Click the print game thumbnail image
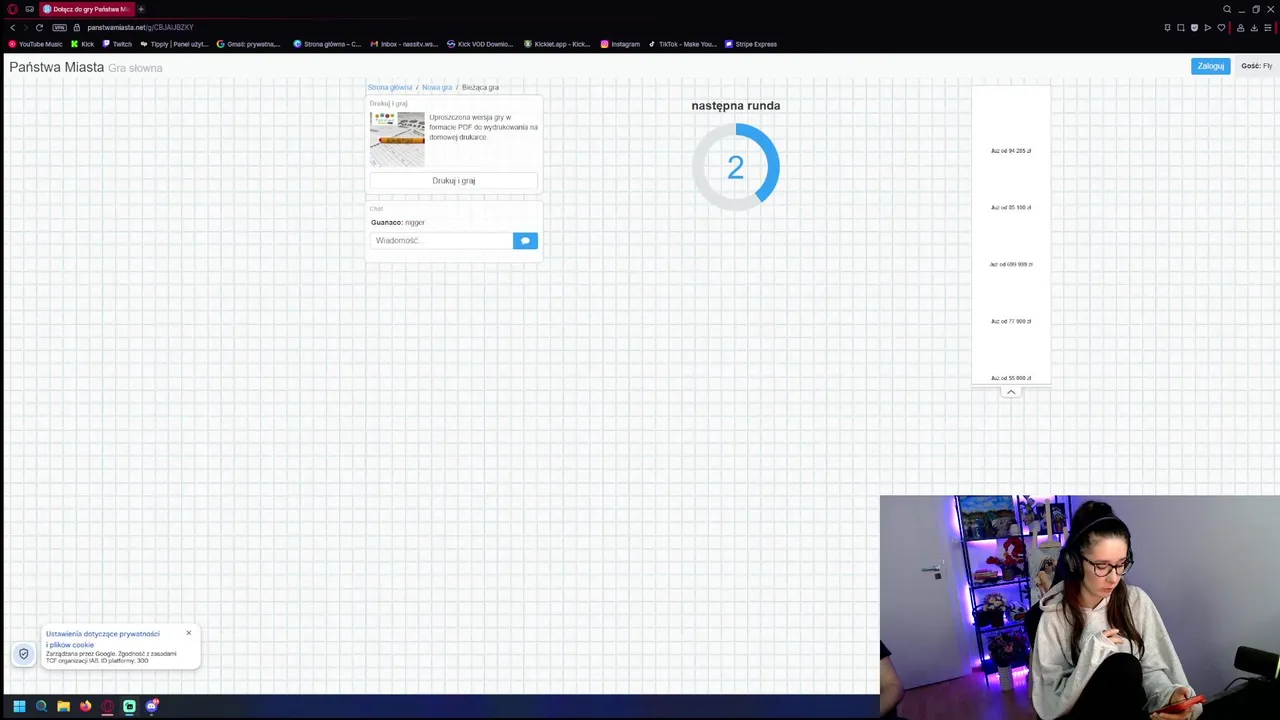Viewport: 1280px width, 720px height. [397, 139]
